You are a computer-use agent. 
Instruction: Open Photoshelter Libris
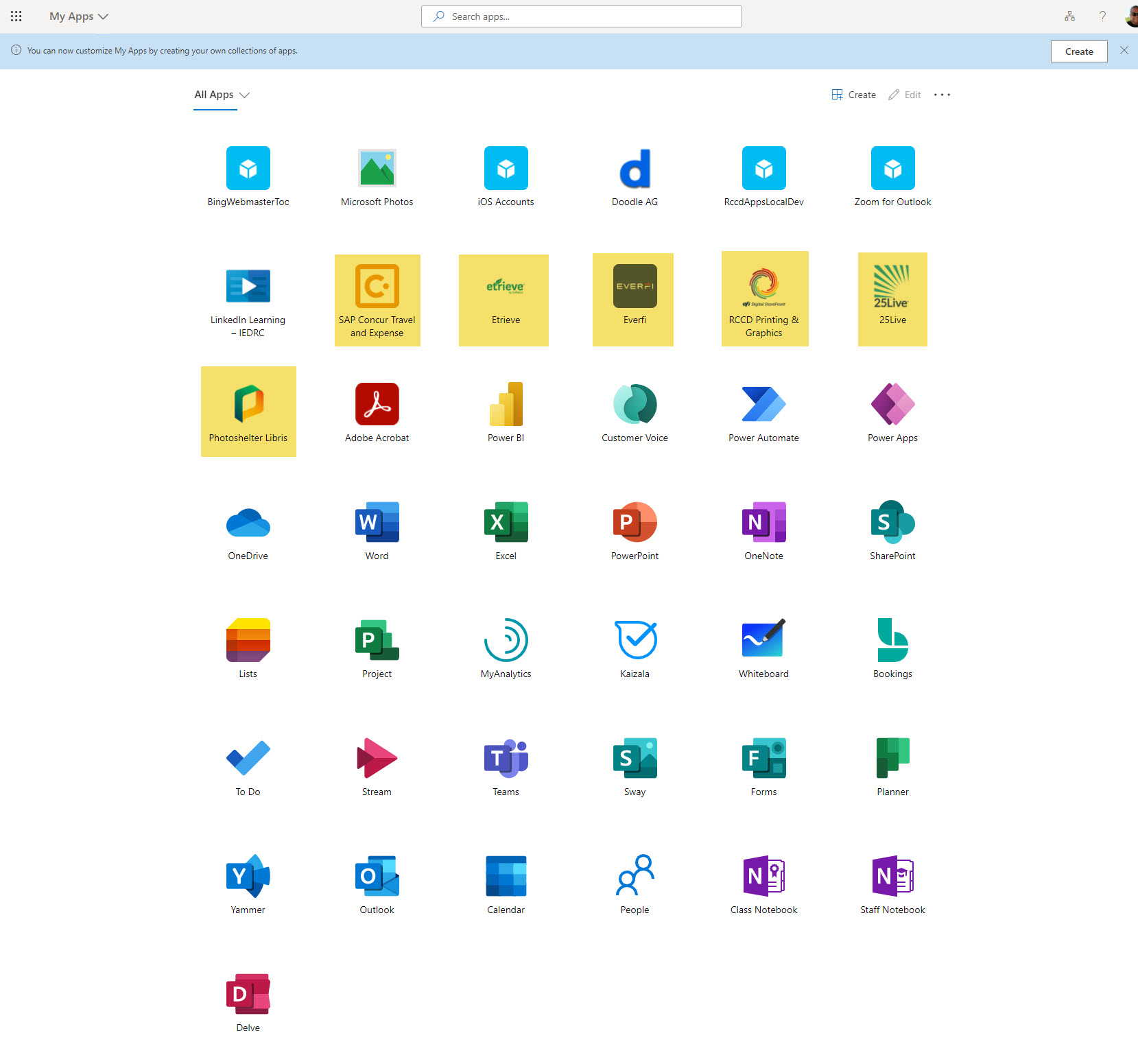click(x=248, y=412)
